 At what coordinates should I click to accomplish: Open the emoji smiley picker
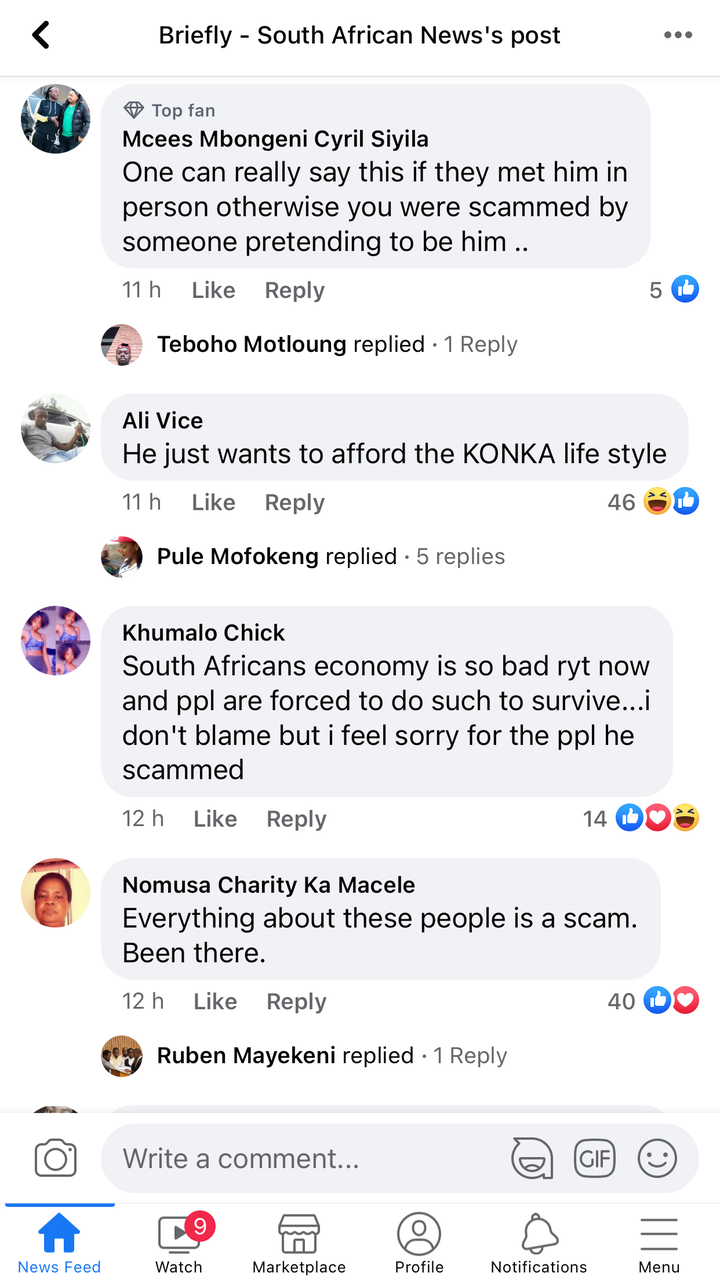tap(657, 1159)
